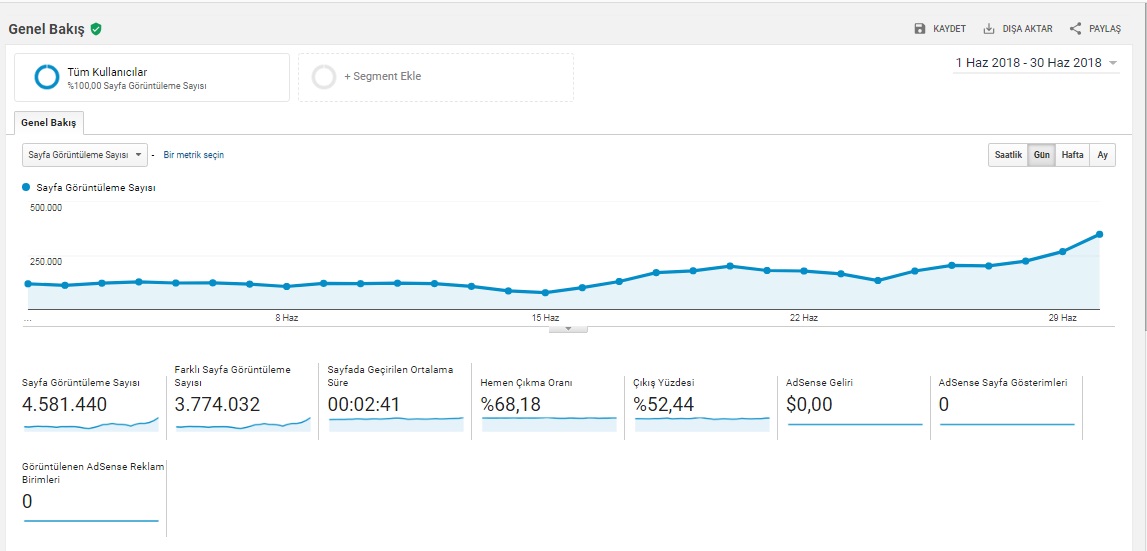
Task: Click the green verified shield icon
Action: coord(96,29)
